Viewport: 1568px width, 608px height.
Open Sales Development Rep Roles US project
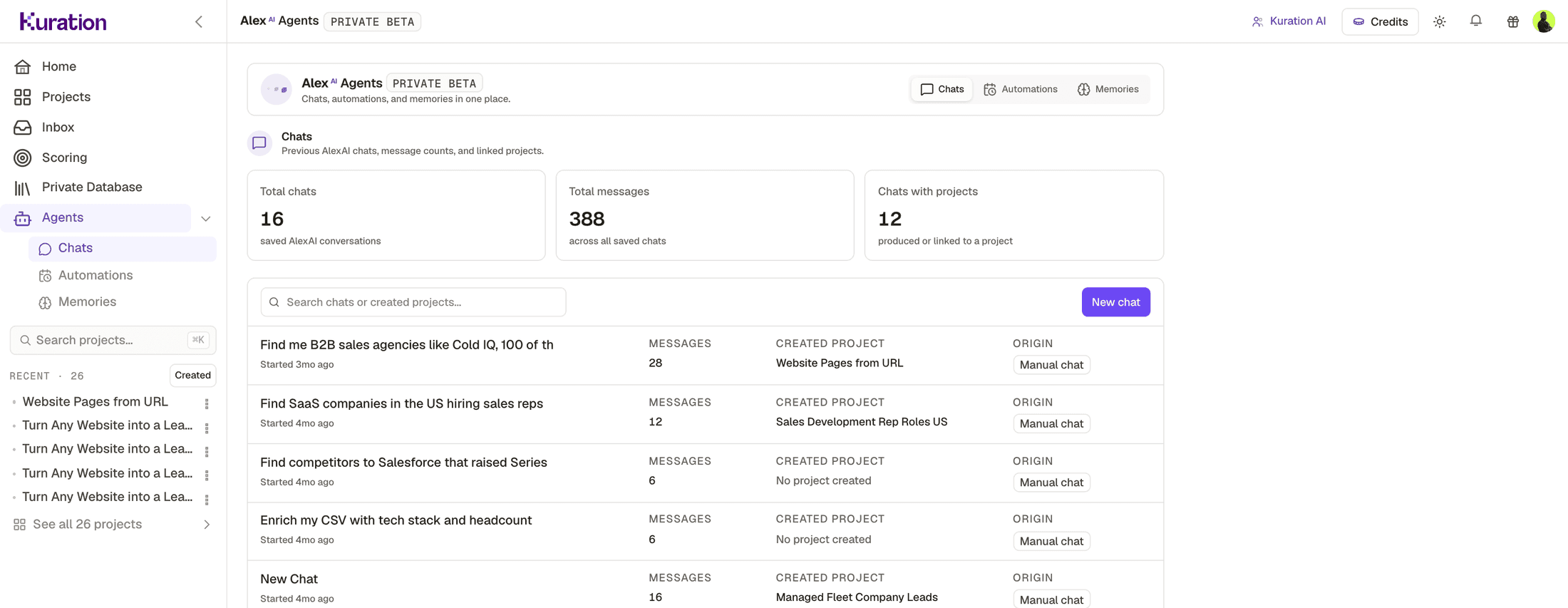tap(862, 422)
